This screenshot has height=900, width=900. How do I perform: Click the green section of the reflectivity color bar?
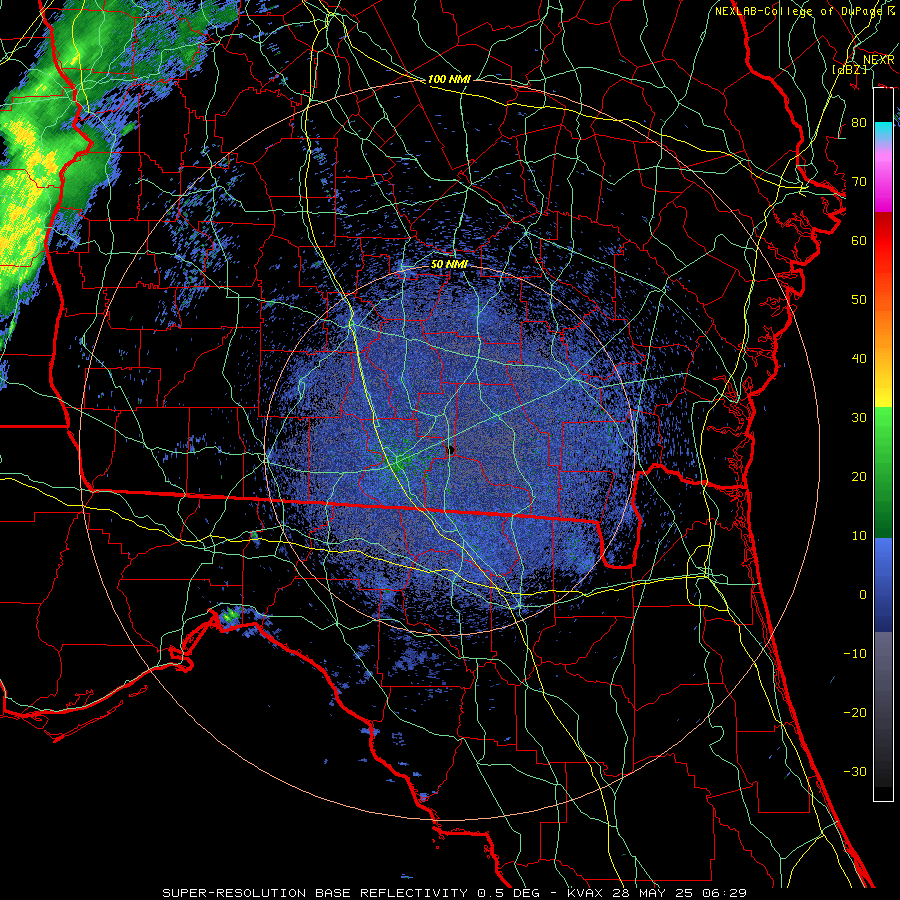pos(883,472)
